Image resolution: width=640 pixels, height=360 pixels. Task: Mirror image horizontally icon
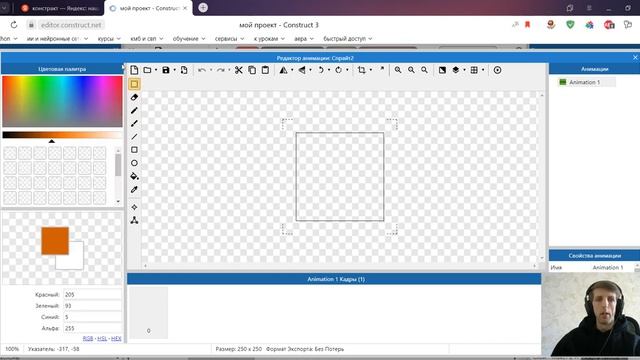(x=283, y=70)
